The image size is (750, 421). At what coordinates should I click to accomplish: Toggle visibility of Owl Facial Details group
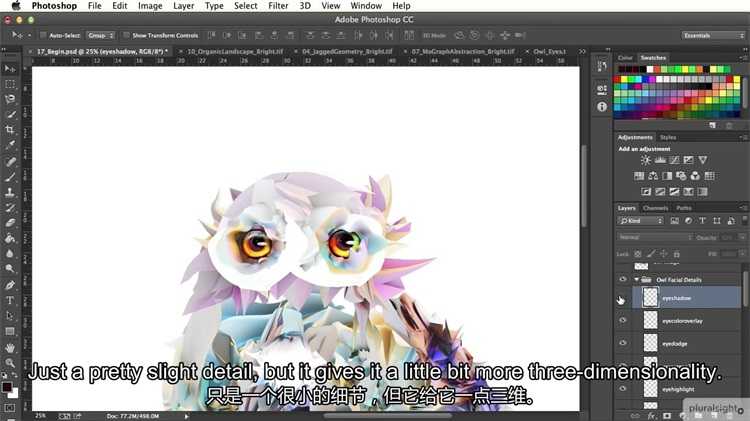point(622,279)
